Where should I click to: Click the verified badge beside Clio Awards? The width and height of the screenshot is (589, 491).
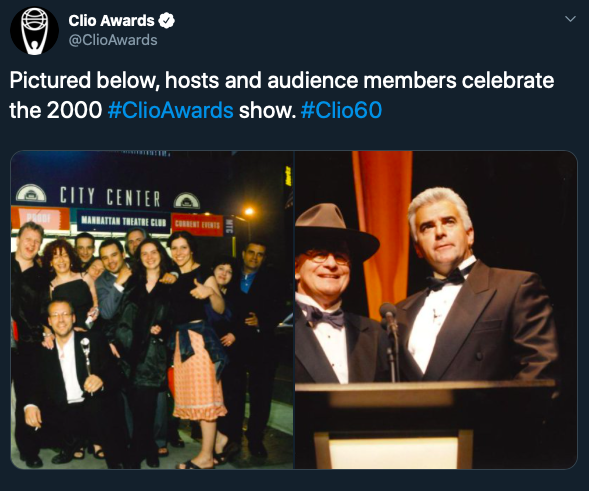(166, 21)
